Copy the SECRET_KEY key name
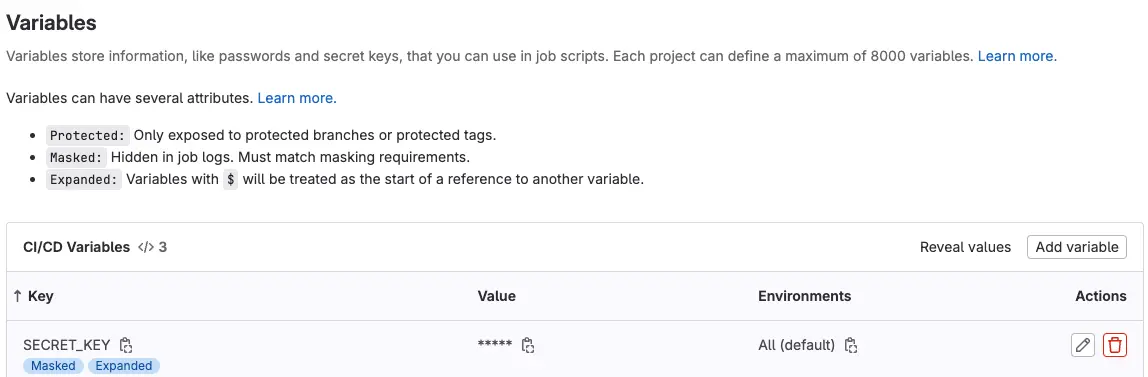The height and width of the screenshot is (377, 1148). [126, 345]
